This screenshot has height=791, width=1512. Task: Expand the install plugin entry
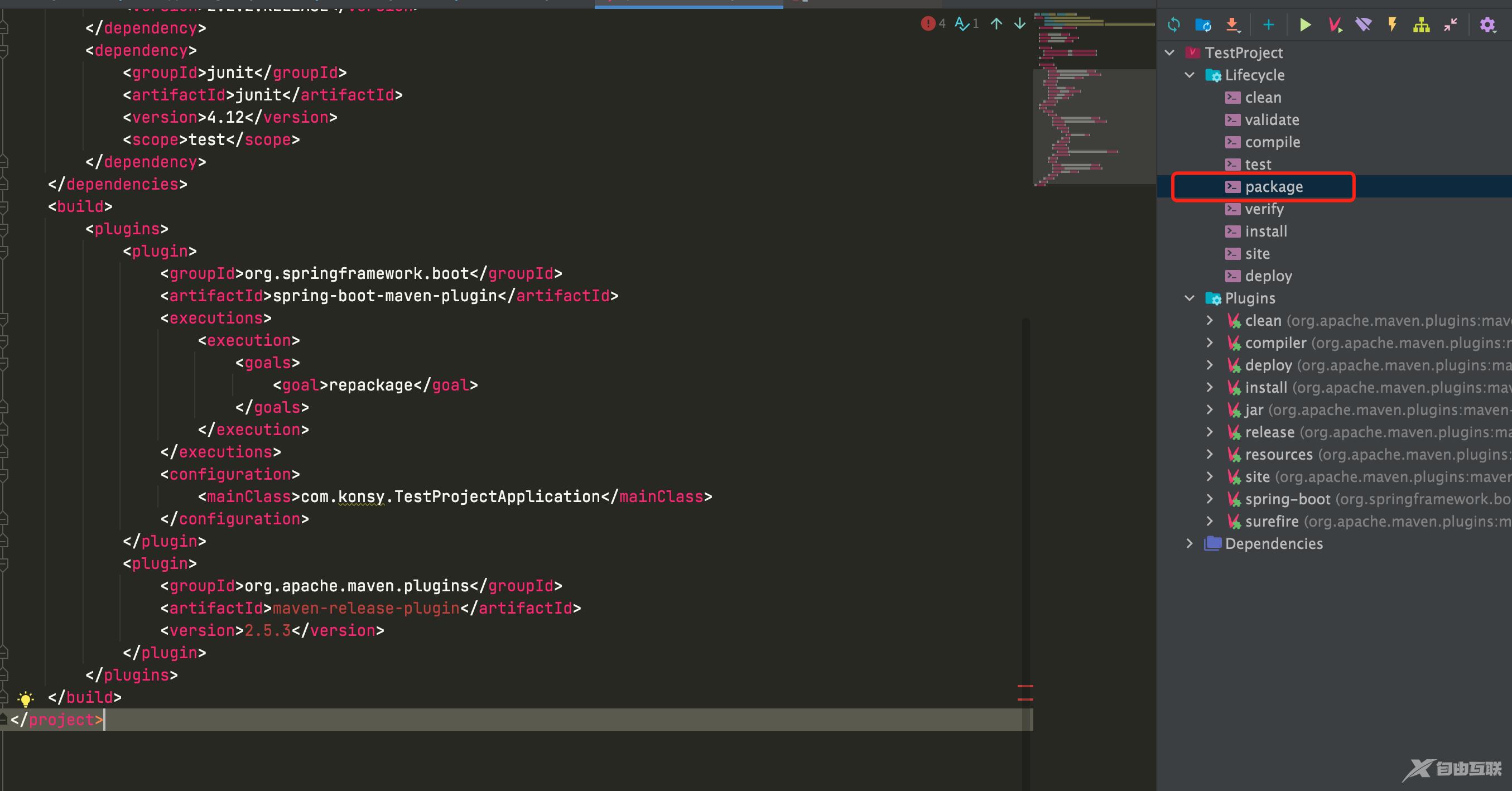[1210, 387]
